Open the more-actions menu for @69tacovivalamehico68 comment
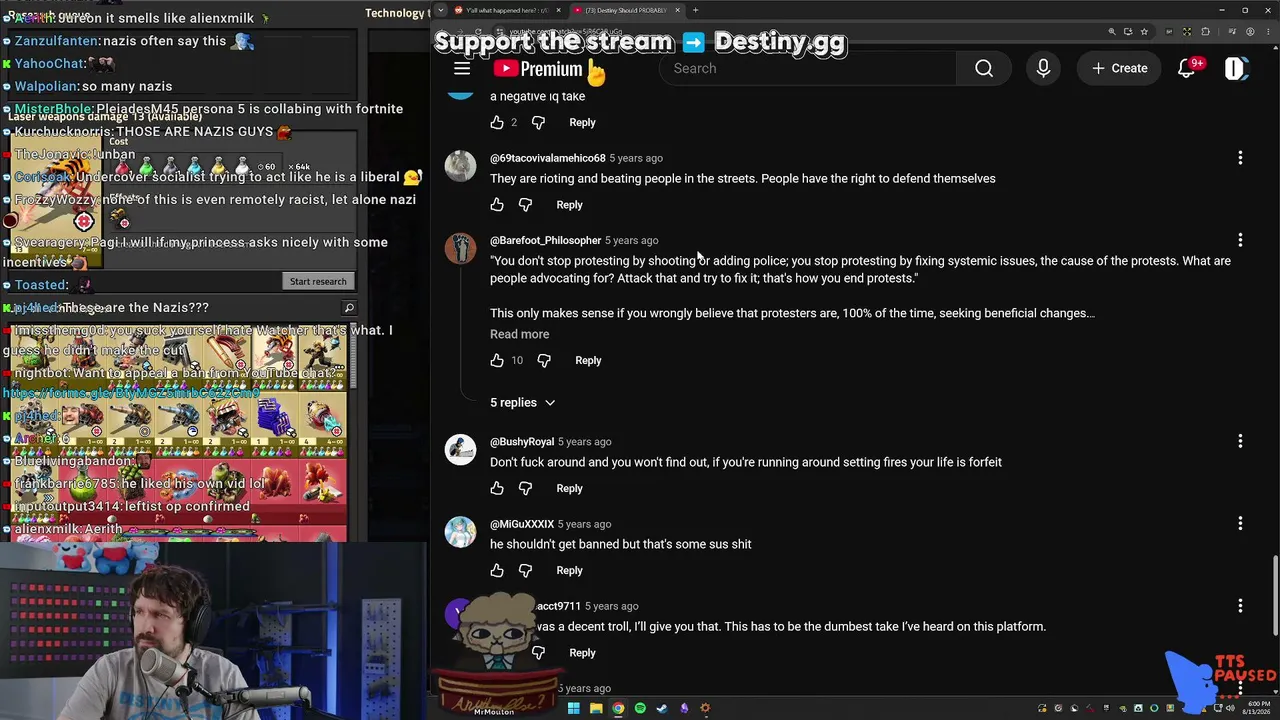This screenshot has height=720, width=1280. tap(1240, 158)
